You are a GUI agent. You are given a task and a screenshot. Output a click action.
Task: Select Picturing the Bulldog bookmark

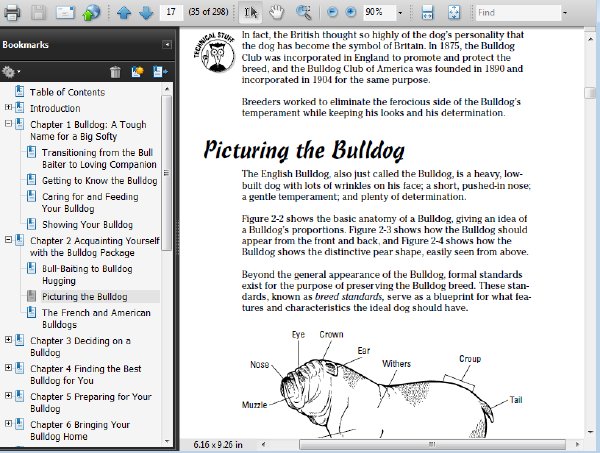[85, 297]
